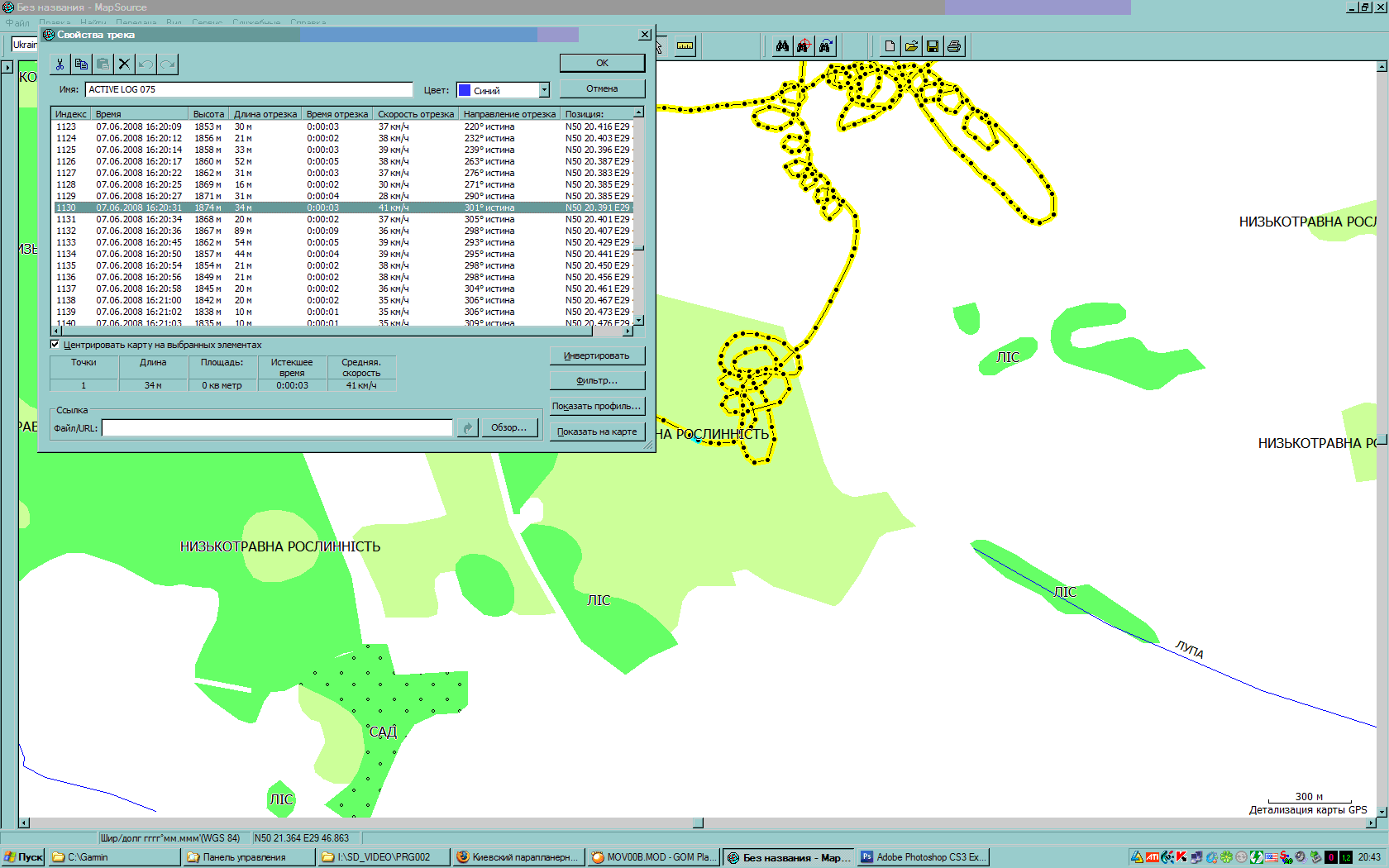The width and height of the screenshot is (1389, 868).
Task: Open the Цвет (color) dropdown showing Синий
Action: point(544,90)
